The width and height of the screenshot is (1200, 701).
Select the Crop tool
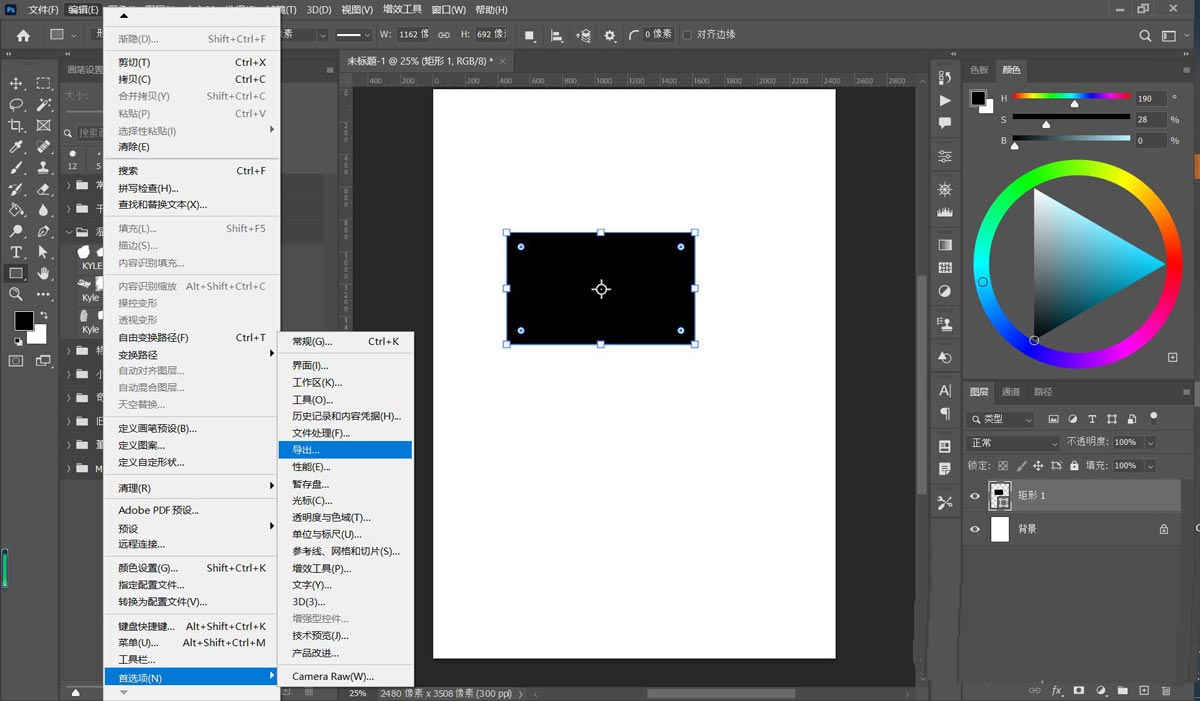pyautogui.click(x=17, y=125)
